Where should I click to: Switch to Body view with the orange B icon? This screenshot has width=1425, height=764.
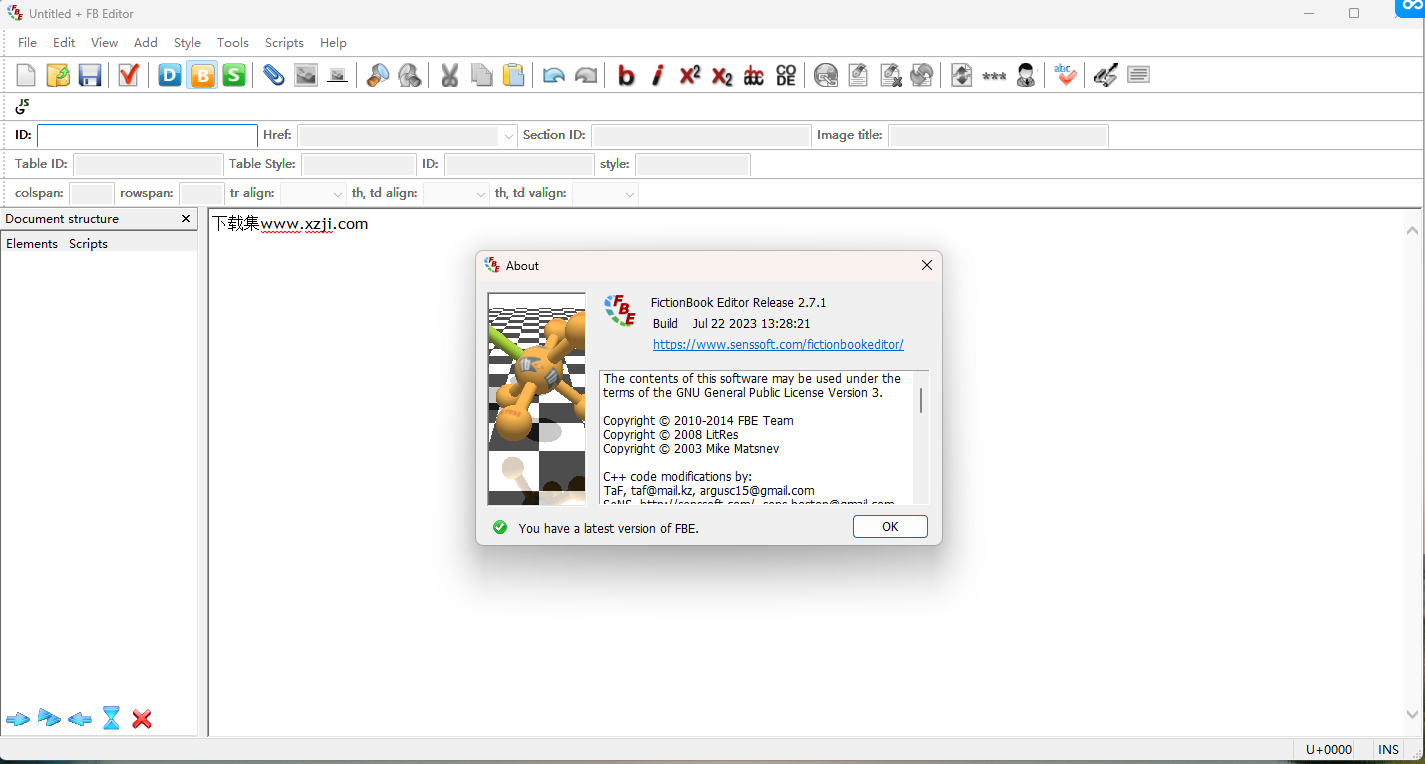coord(202,75)
